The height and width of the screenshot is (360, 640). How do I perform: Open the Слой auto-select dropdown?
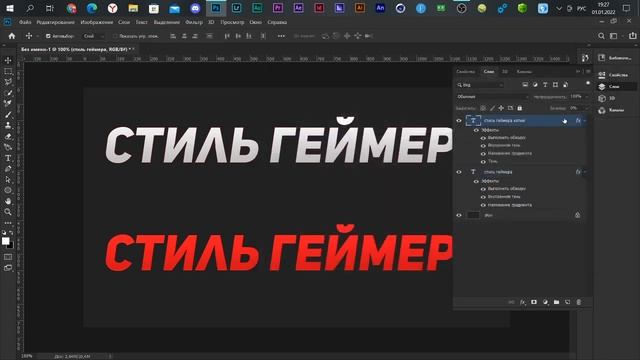93,36
